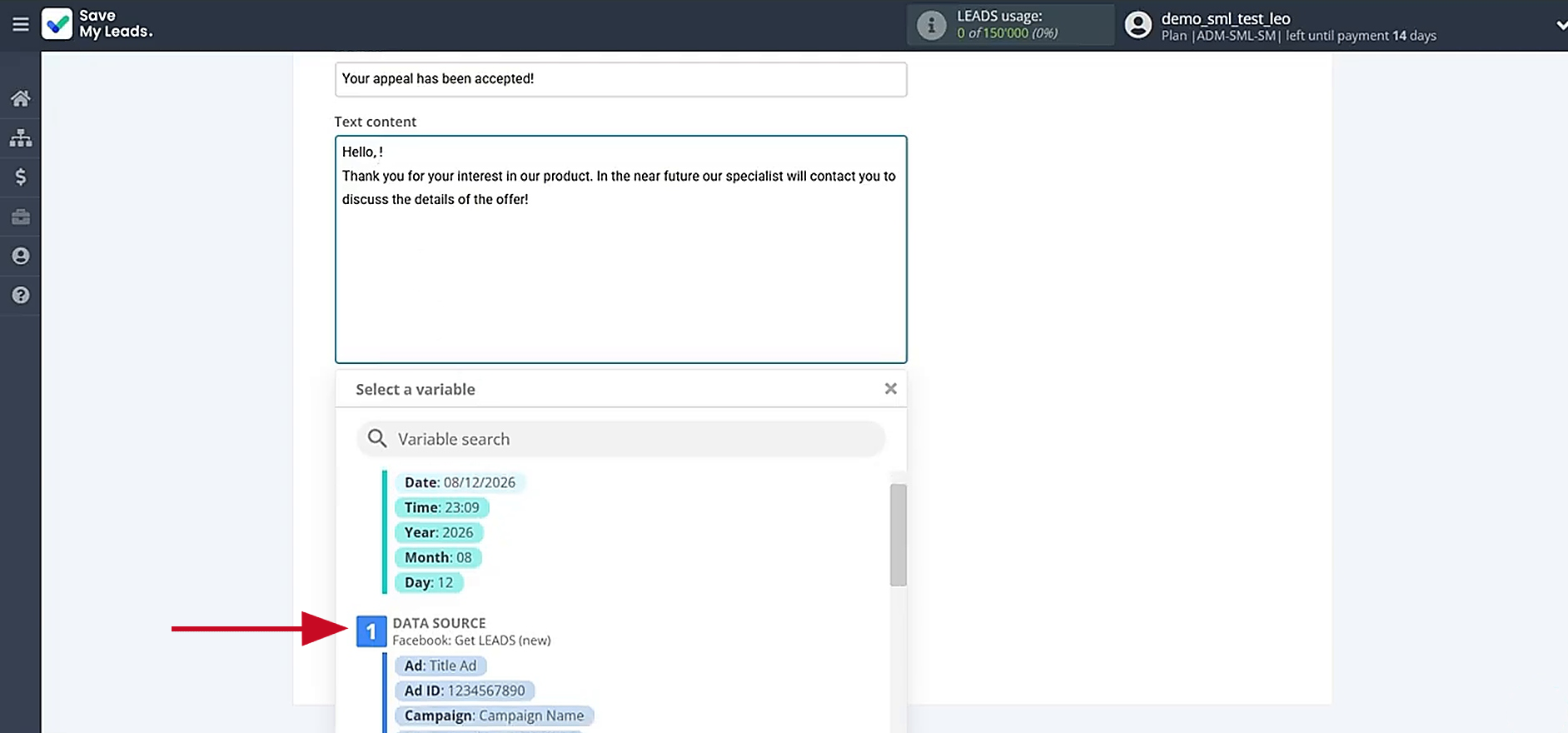Viewport: 1568px width, 733px height.
Task: Click inside the Text content area
Action: [x=620, y=249]
